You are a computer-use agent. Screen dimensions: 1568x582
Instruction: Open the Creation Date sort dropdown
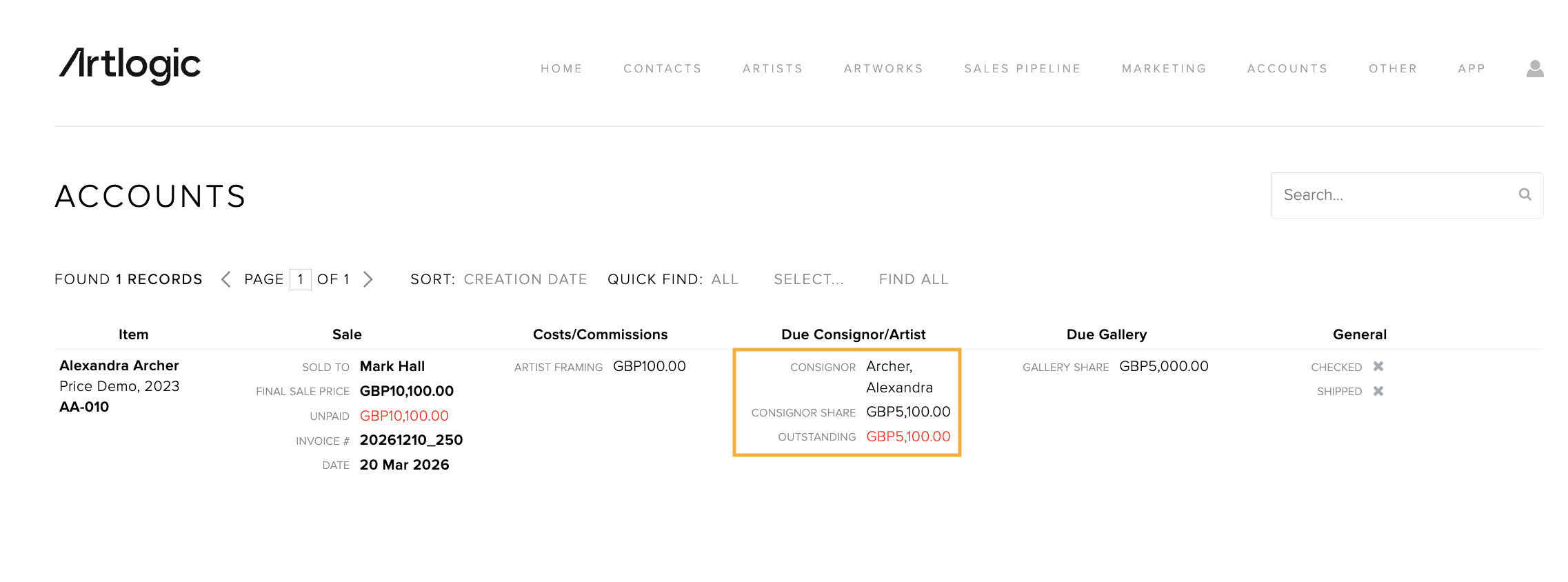tap(525, 279)
